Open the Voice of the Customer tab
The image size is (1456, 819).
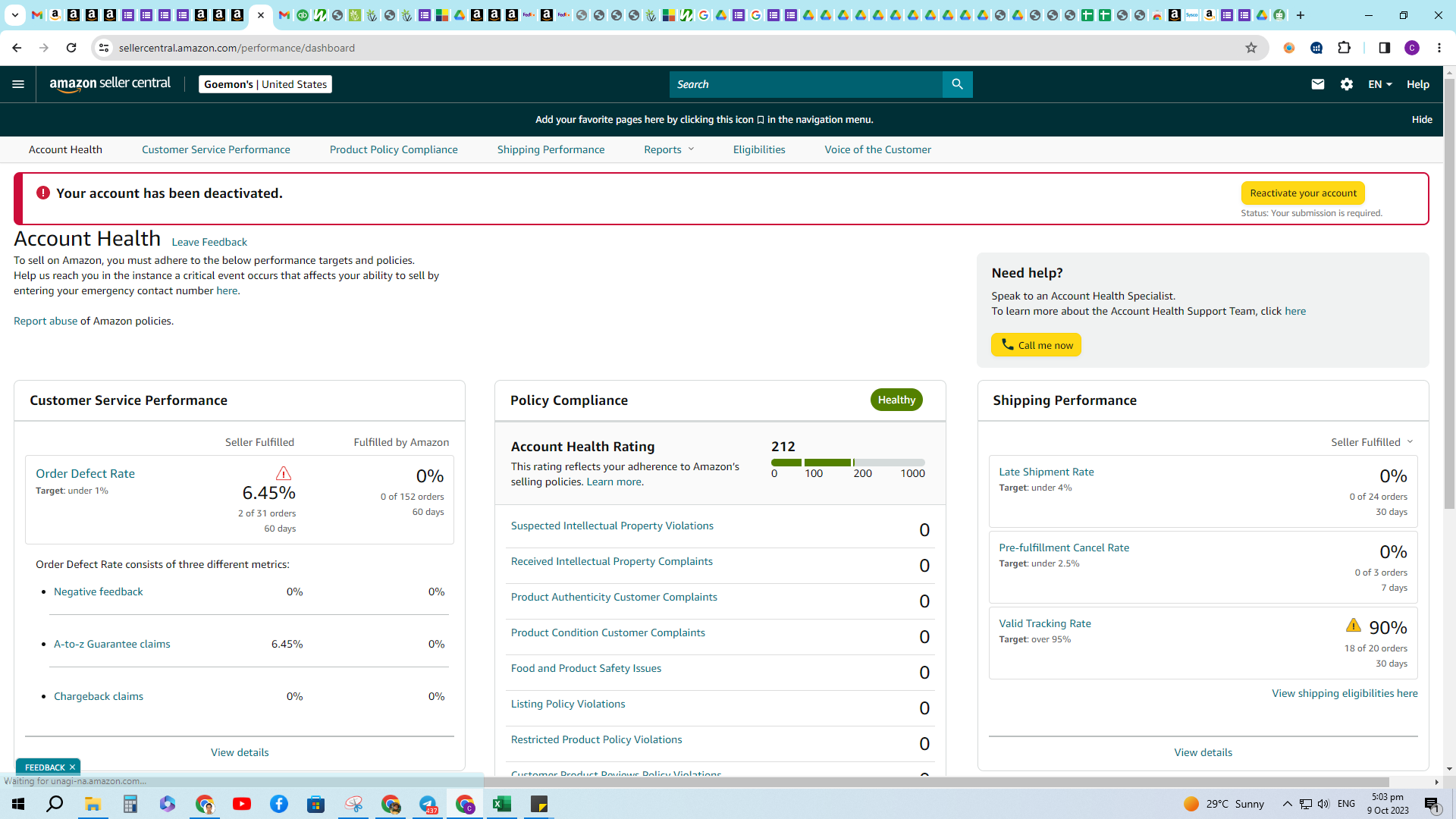878,149
